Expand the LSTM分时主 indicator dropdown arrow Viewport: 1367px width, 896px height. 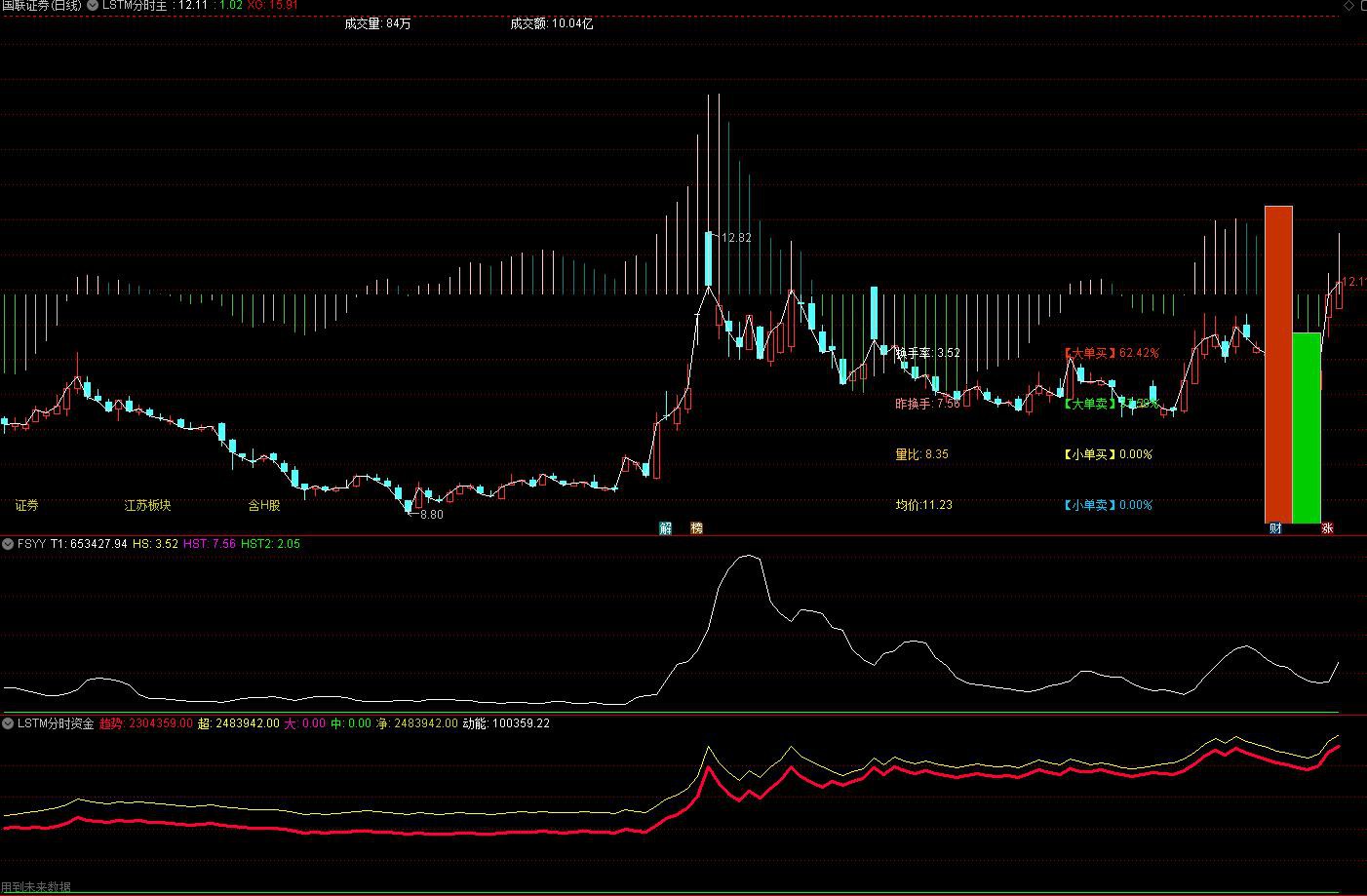pyautogui.click(x=93, y=6)
